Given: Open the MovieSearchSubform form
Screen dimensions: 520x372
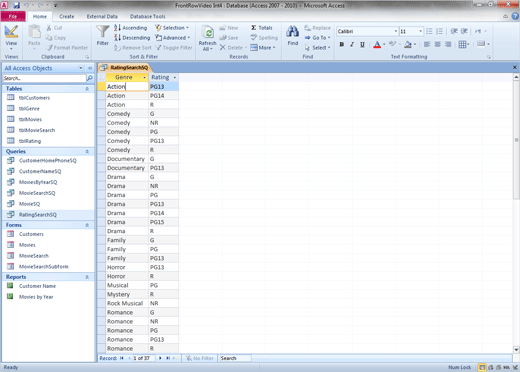Looking at the screenshot, I should click(x=43, y=267).
